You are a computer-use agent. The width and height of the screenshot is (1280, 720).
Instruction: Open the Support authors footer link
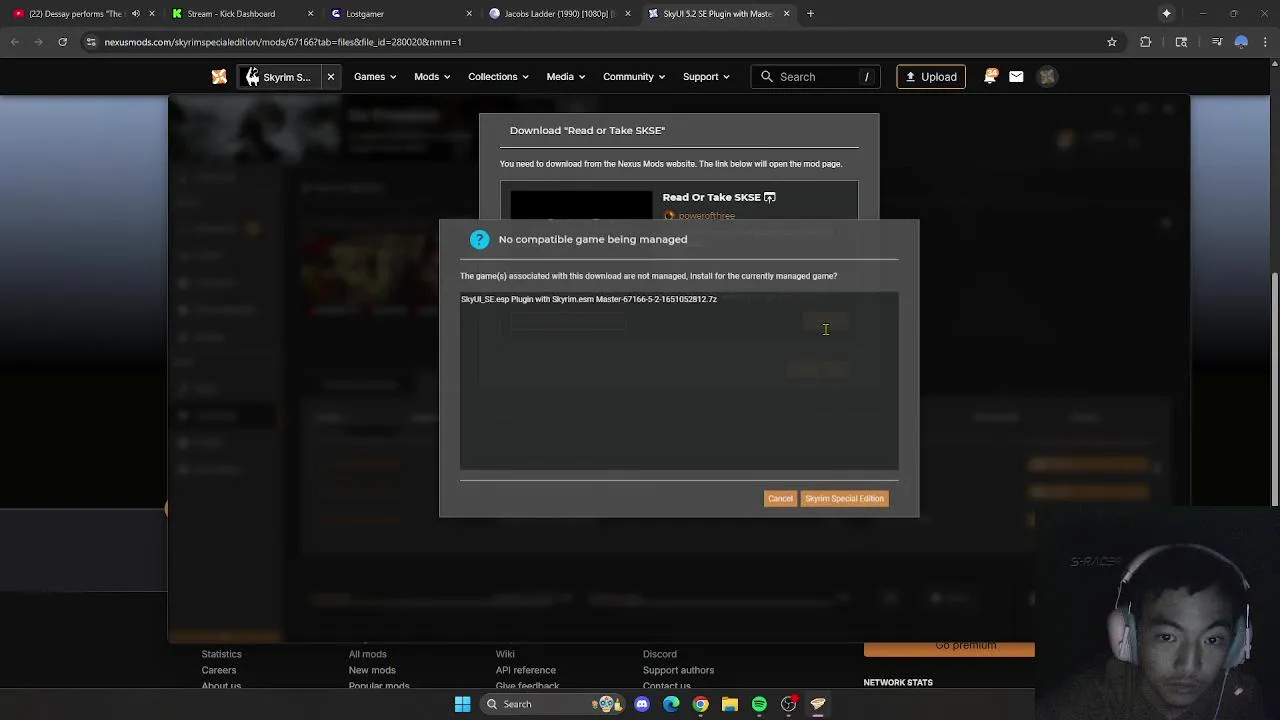(x=678, y=670)
